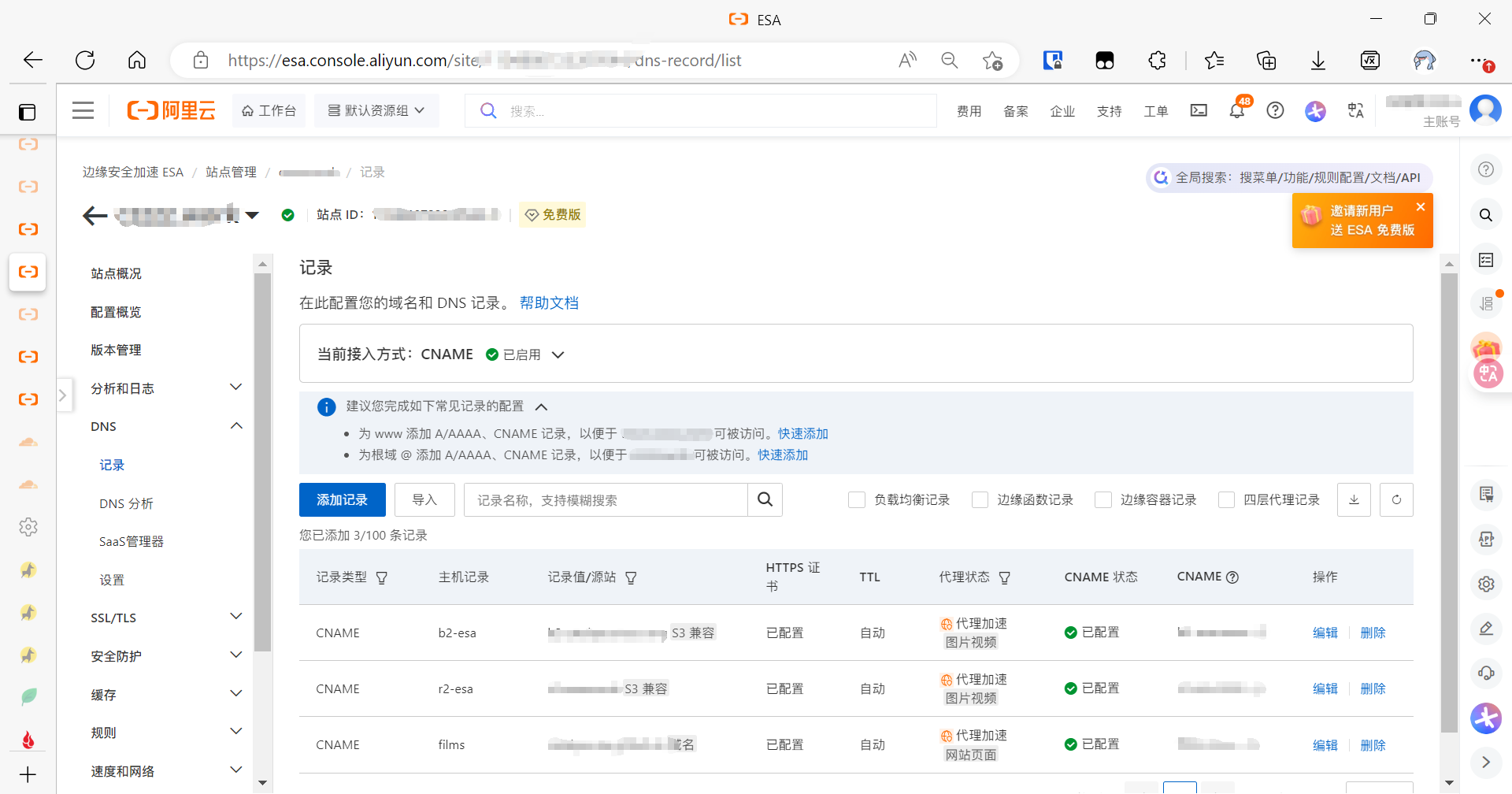
Task: Click the headset support icon on right sidebar
Action: (1487, 672)
